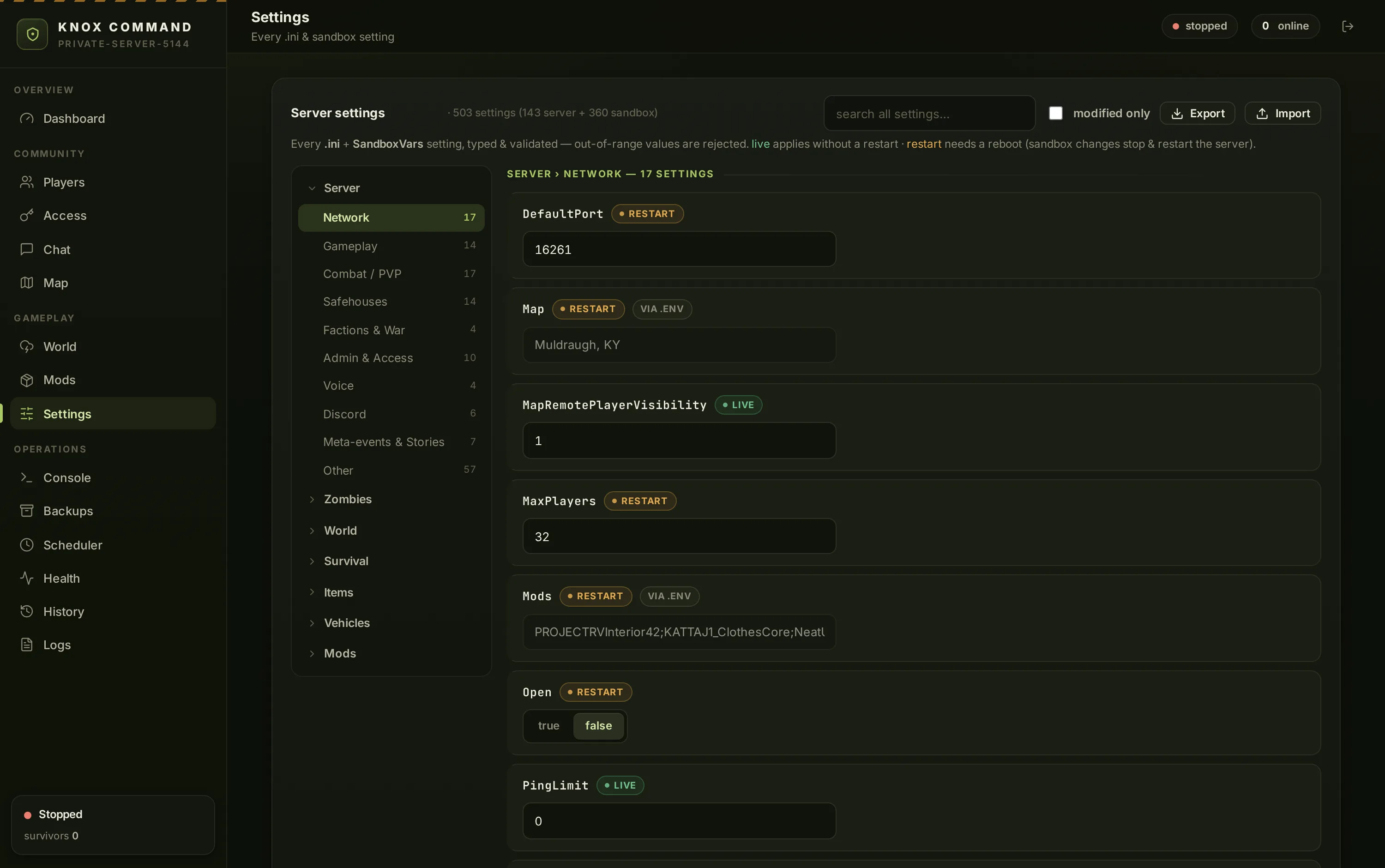Go to the Scheduler page
This screenshot has height=868, width=1385.
(x=113, y=545)
